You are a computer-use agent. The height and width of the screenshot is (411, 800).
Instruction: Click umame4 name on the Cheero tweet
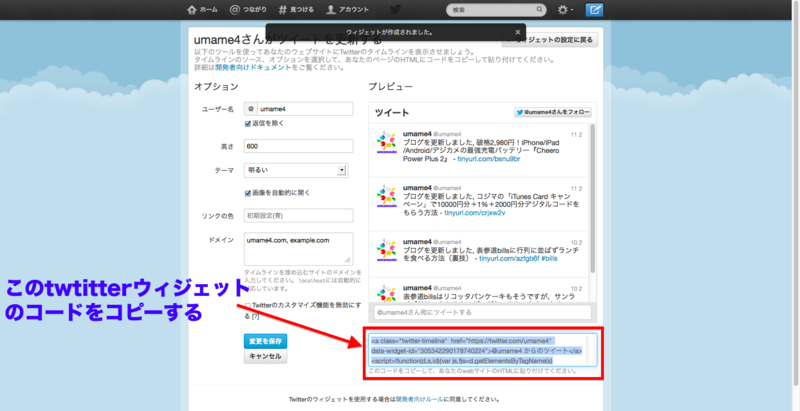[417, 134]
